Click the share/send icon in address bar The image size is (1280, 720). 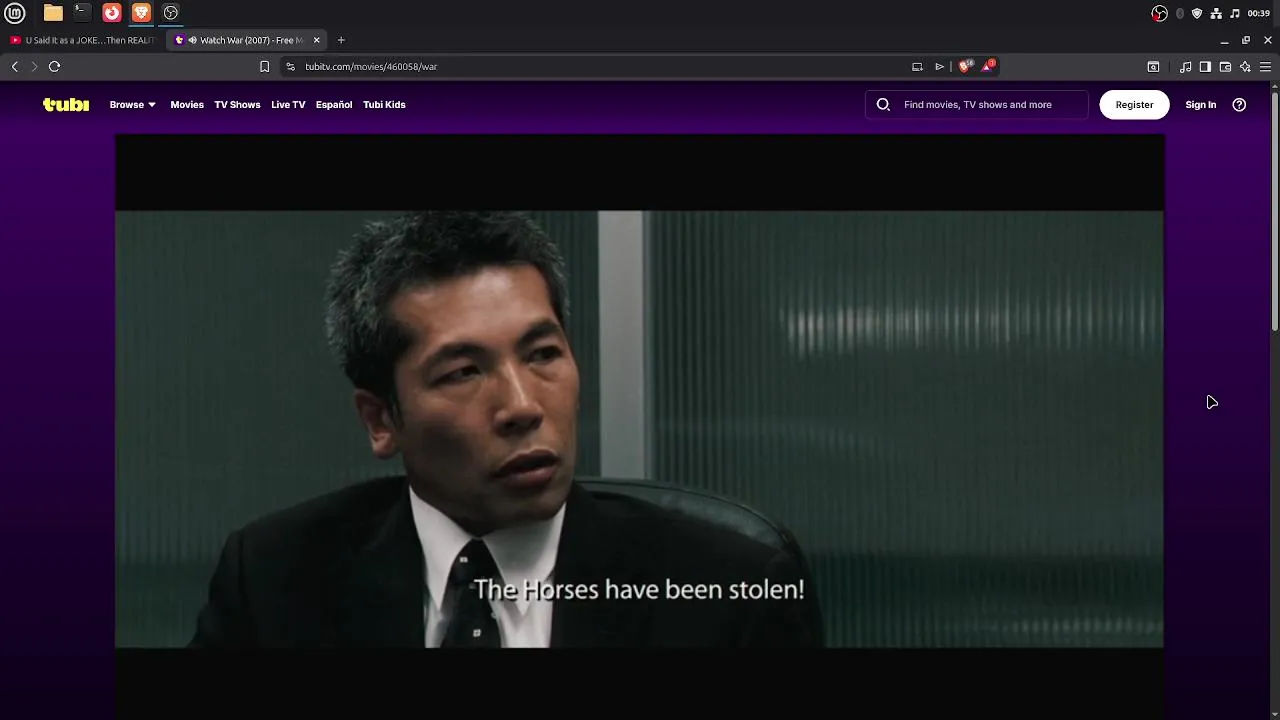coord(939,66)
